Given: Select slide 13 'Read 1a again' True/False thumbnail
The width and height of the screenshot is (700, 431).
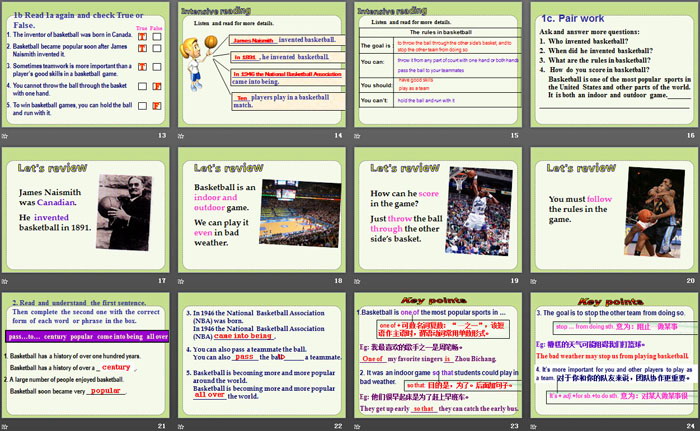Looking at the screenshot, I should [86, 65].
